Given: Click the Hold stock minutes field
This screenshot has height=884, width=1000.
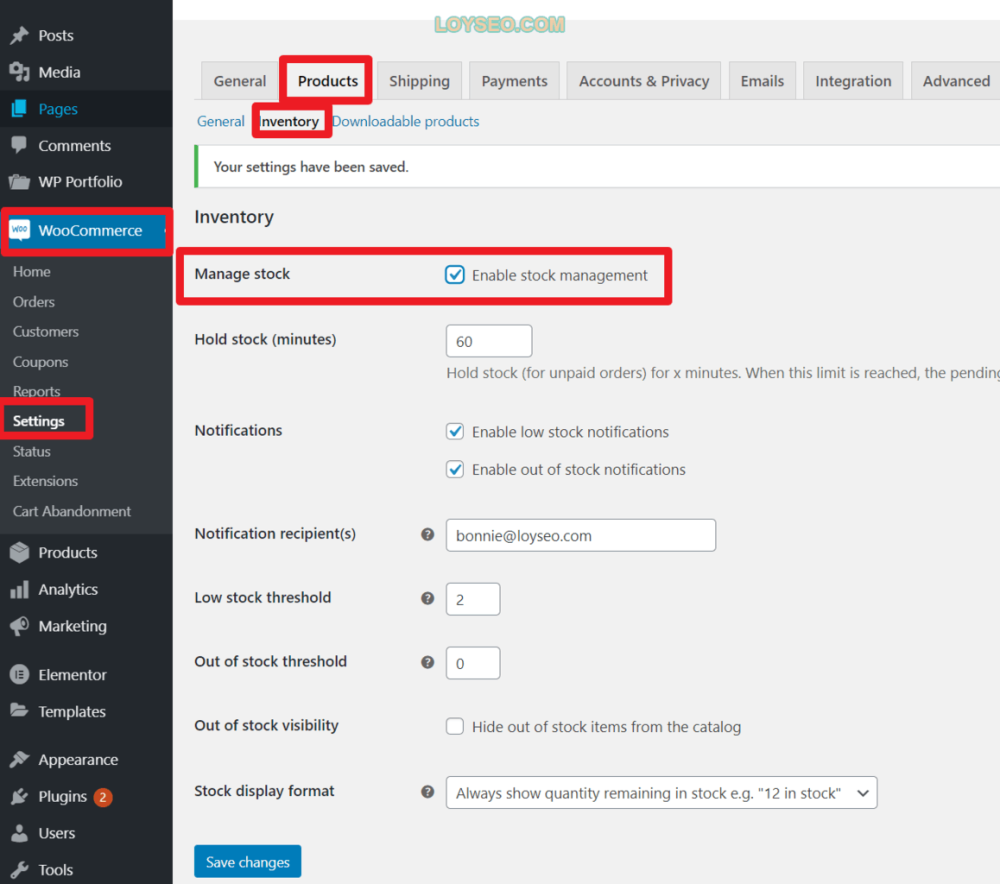Looking at the screenshot, I should pyautogui.click(x=489, y=341).
